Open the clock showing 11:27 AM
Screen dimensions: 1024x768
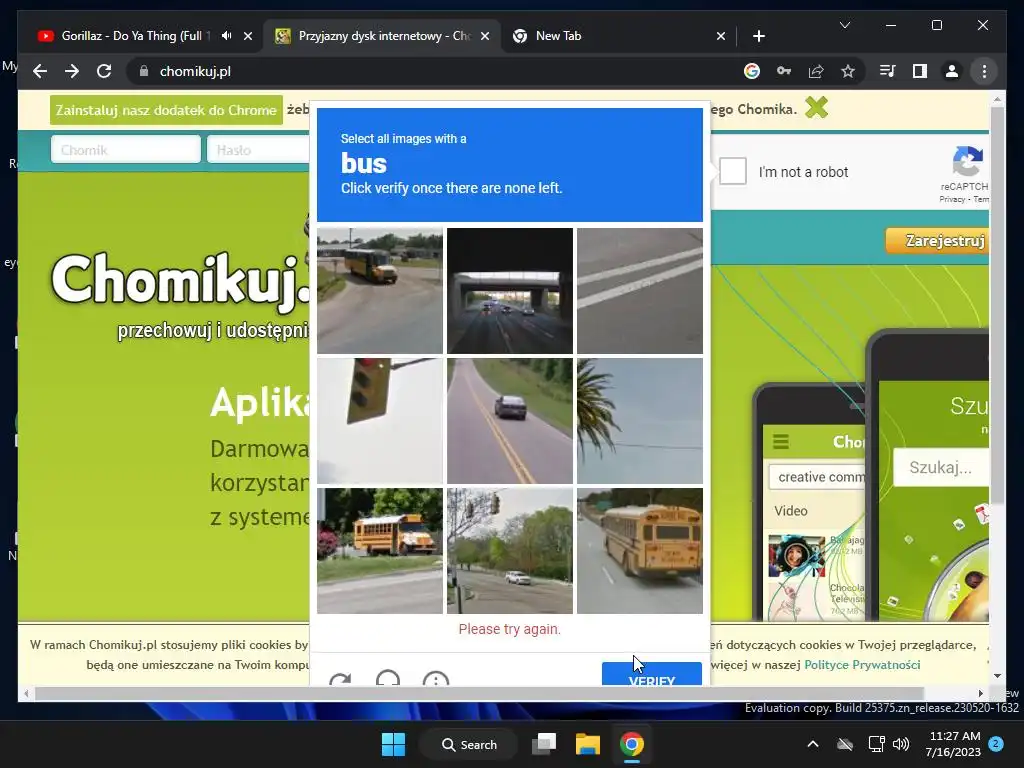tap(953, 744)
